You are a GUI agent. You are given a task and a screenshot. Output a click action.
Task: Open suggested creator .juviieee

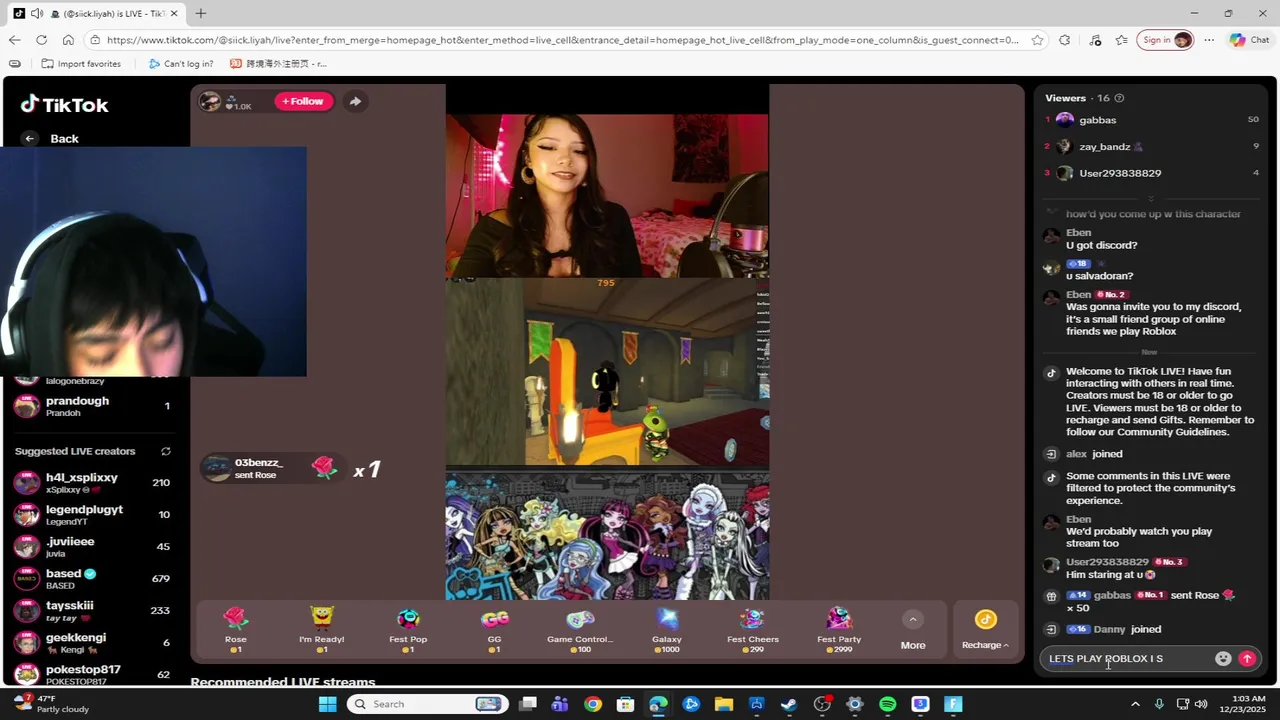click(x=92, y=547)
